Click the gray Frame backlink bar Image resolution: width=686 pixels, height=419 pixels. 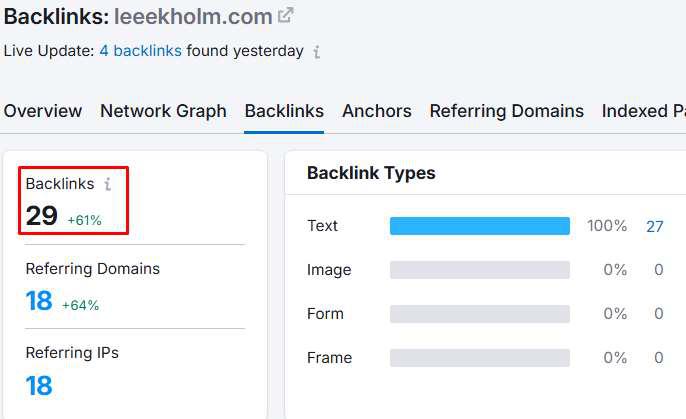479,358
